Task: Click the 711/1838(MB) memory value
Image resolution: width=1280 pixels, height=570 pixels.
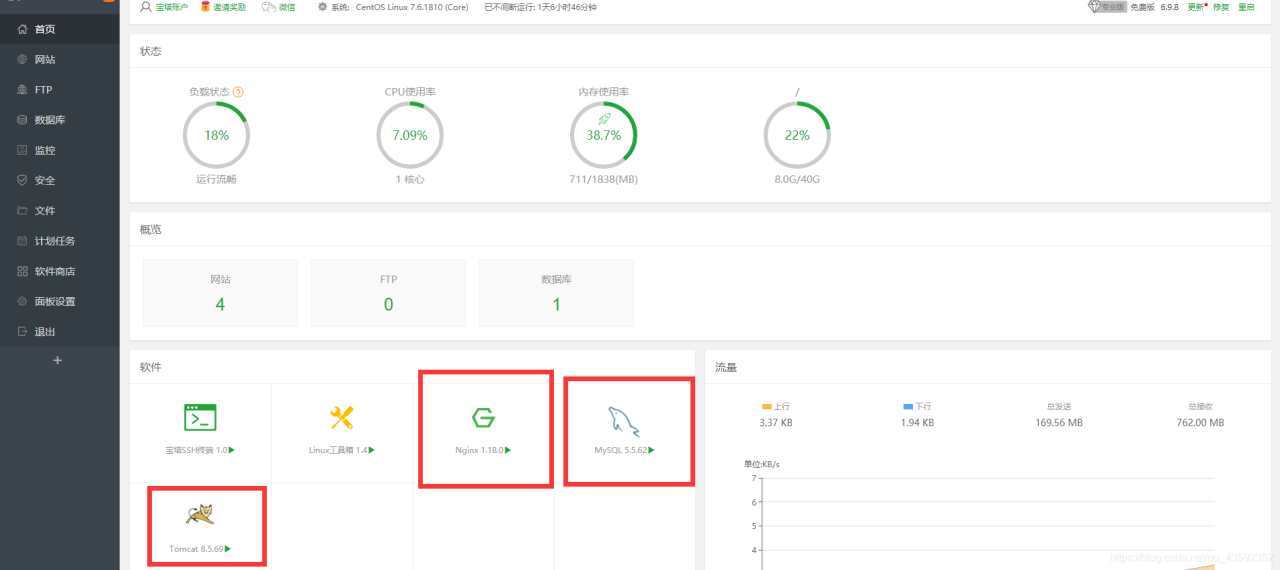Action: pyautogui.click(x=603, y=180)
